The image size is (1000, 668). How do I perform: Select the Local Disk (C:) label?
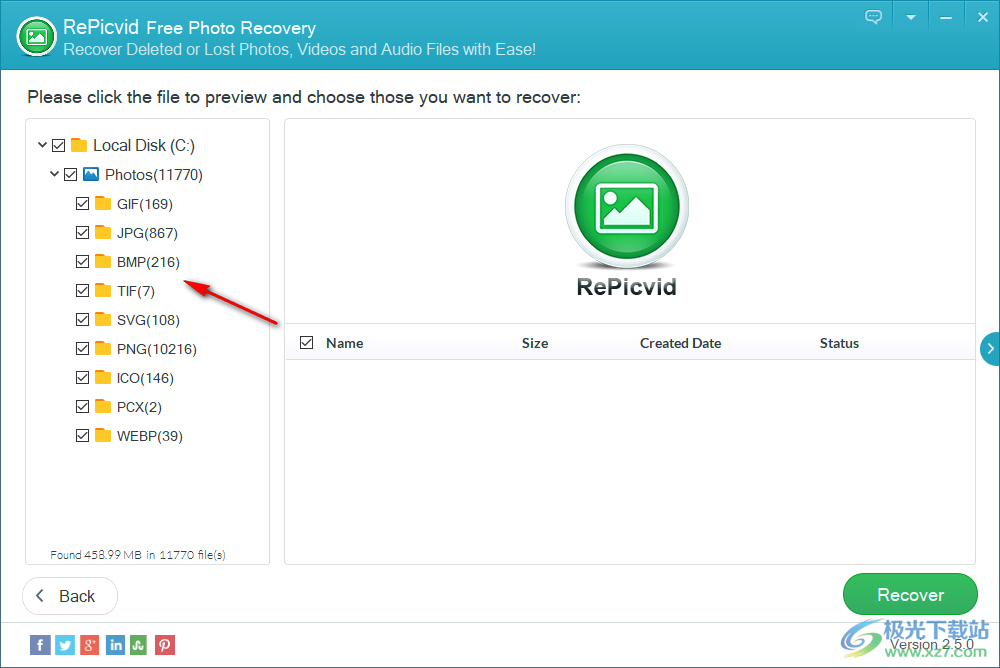coord(144,145)
